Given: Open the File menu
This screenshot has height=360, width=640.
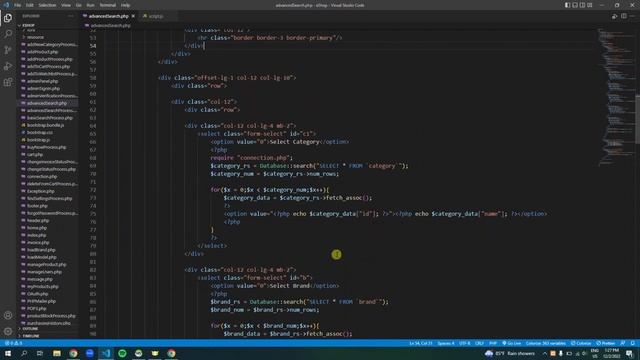Looking at the screenshot, I should (18, 5).
